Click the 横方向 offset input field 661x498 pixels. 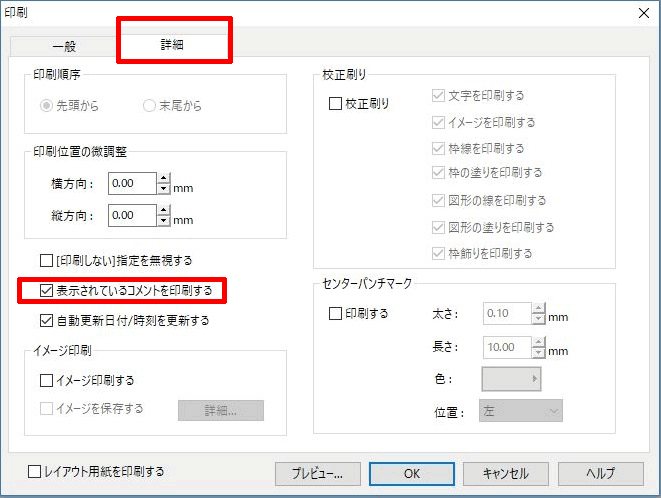[132, 183]
